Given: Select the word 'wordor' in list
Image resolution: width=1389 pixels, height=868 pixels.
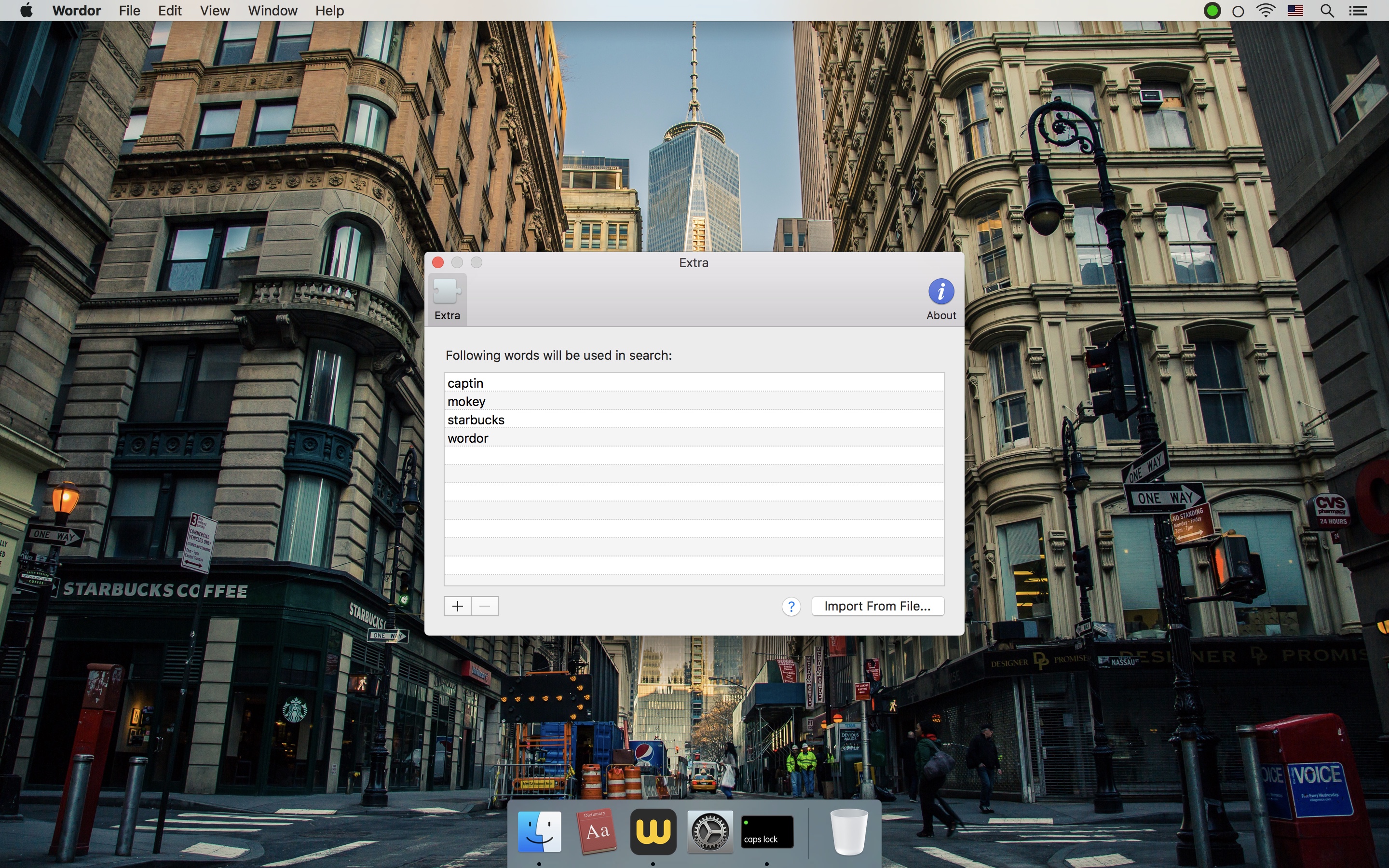Looking at the screenshot, I should click(694, 438).
